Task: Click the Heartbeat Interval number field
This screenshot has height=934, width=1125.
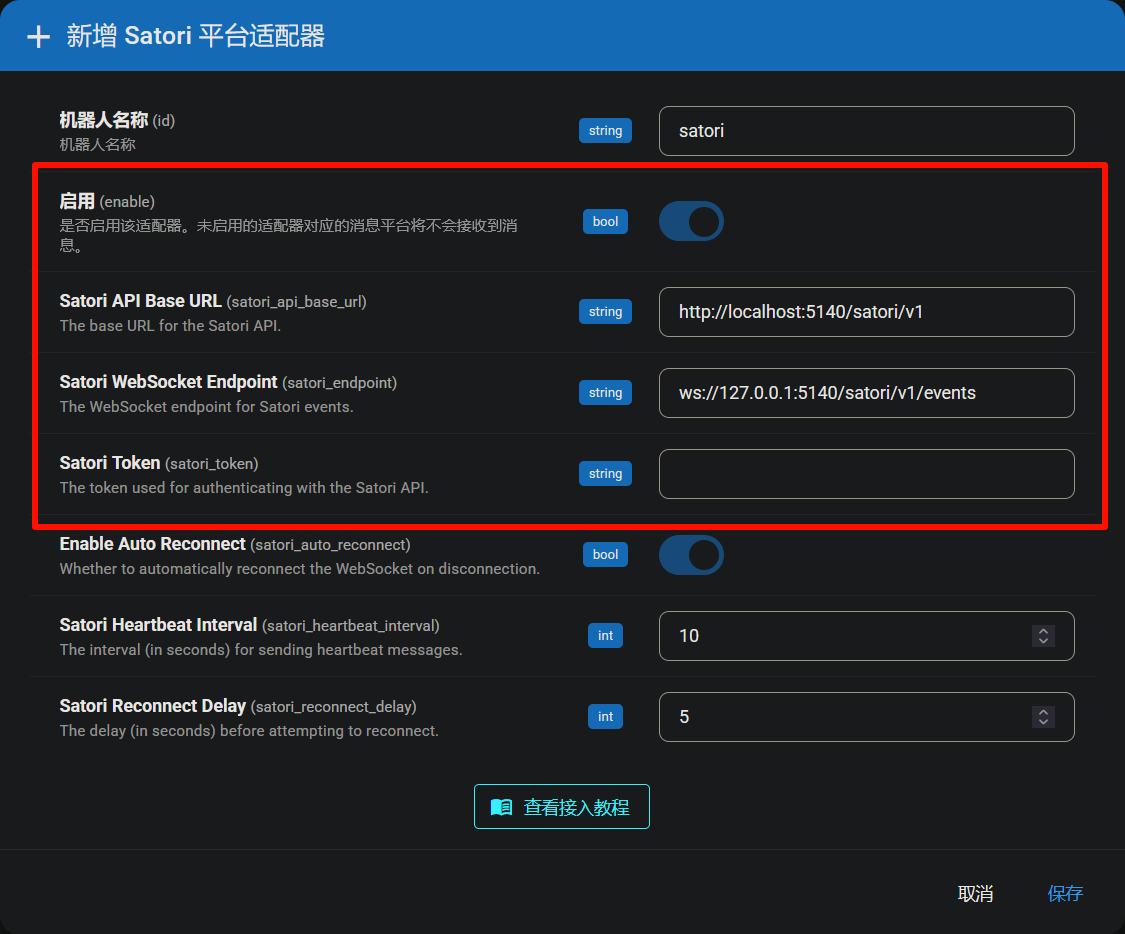Action: (x=867, y=636)
